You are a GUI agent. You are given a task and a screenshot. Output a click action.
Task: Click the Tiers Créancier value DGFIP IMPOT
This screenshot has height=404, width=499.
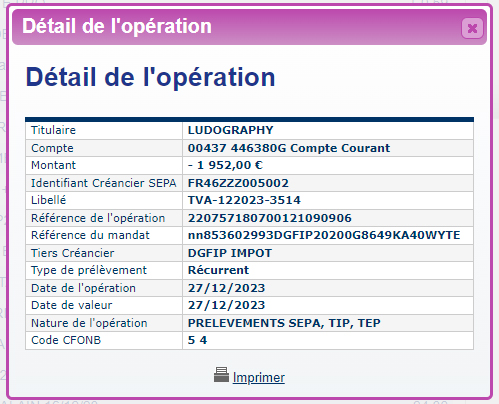230,253
